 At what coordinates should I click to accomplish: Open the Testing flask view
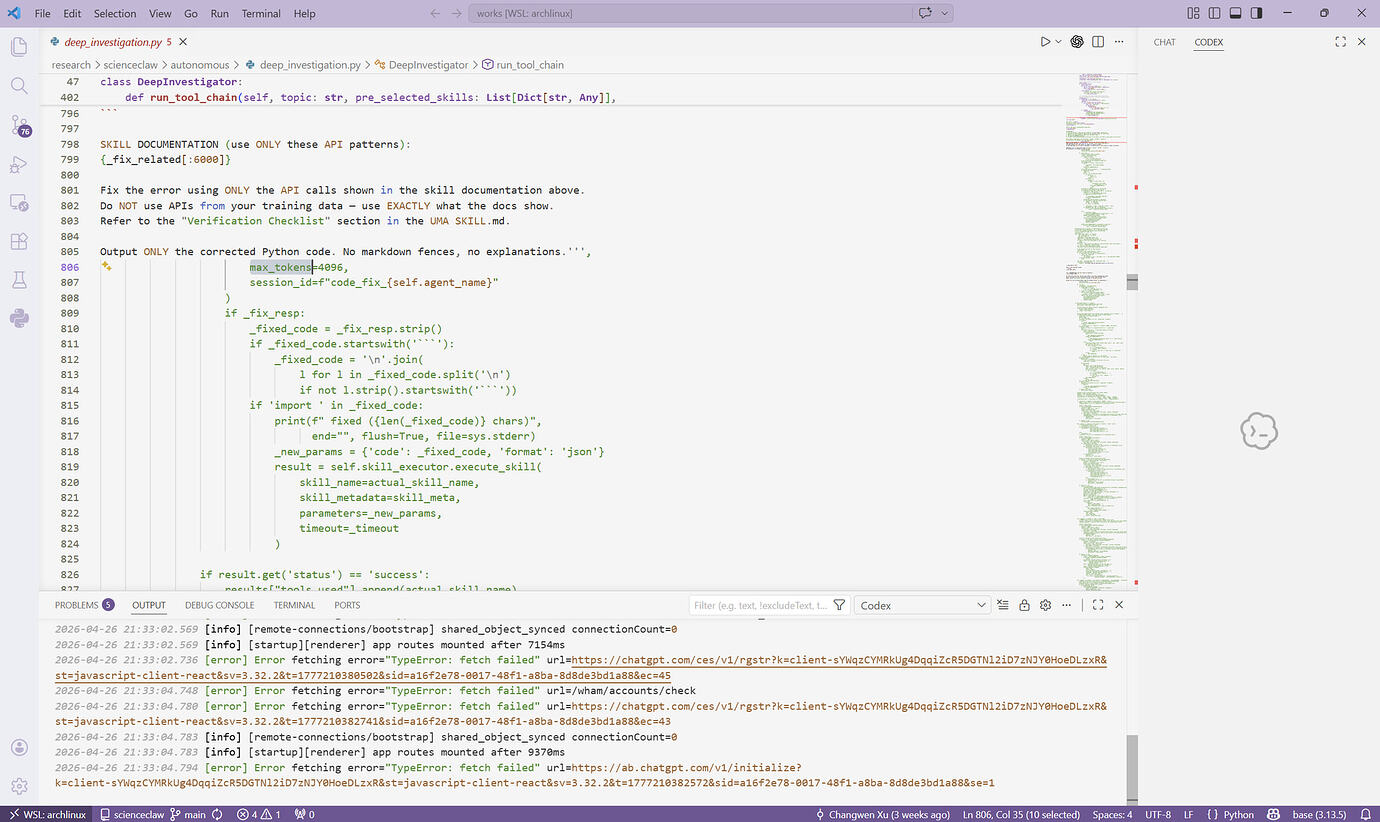(x=19, y=280)
